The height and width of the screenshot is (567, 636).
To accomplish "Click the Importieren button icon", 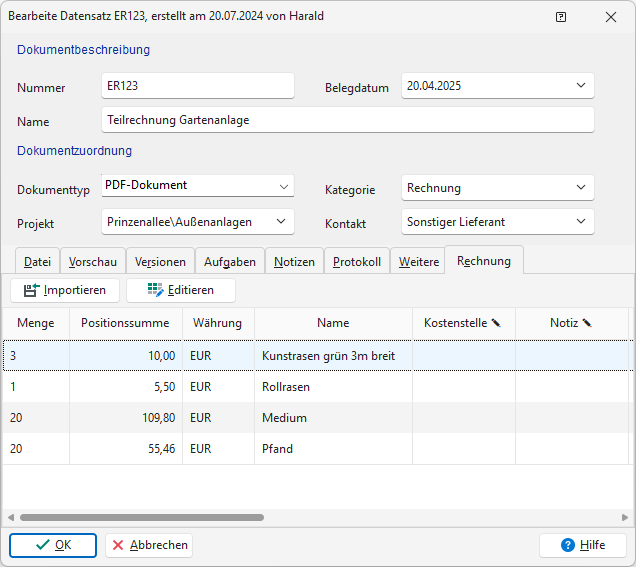I will [31, 290].
